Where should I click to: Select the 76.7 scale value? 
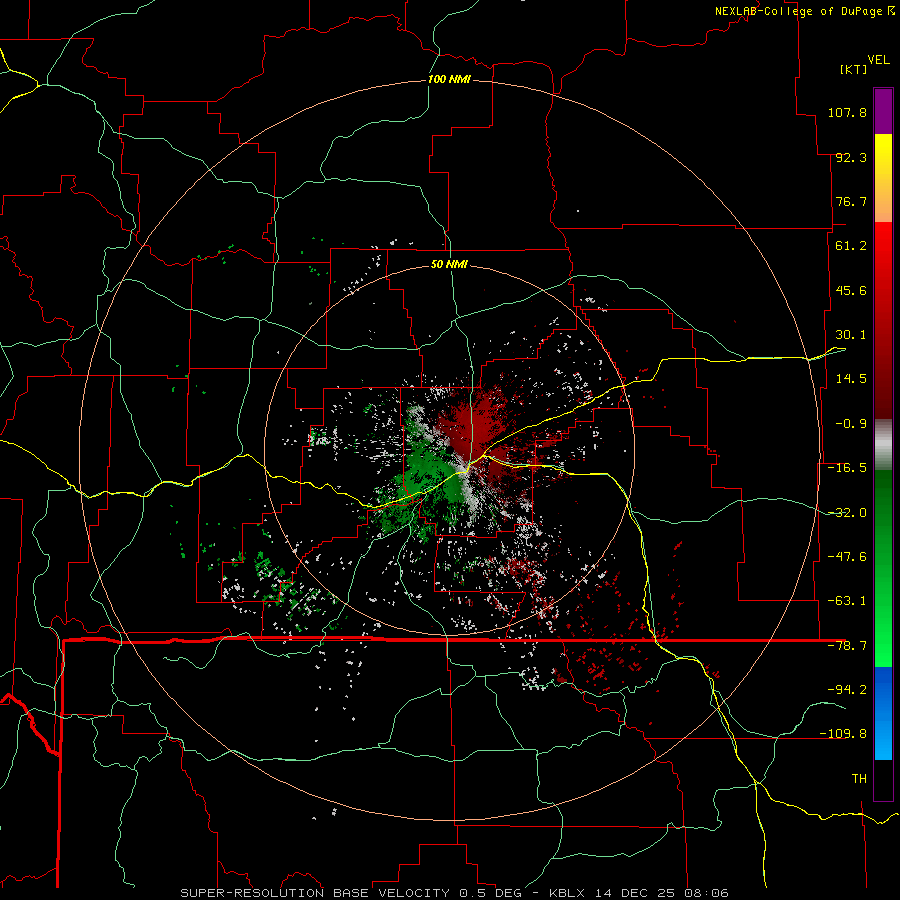[x=851, y=201]
